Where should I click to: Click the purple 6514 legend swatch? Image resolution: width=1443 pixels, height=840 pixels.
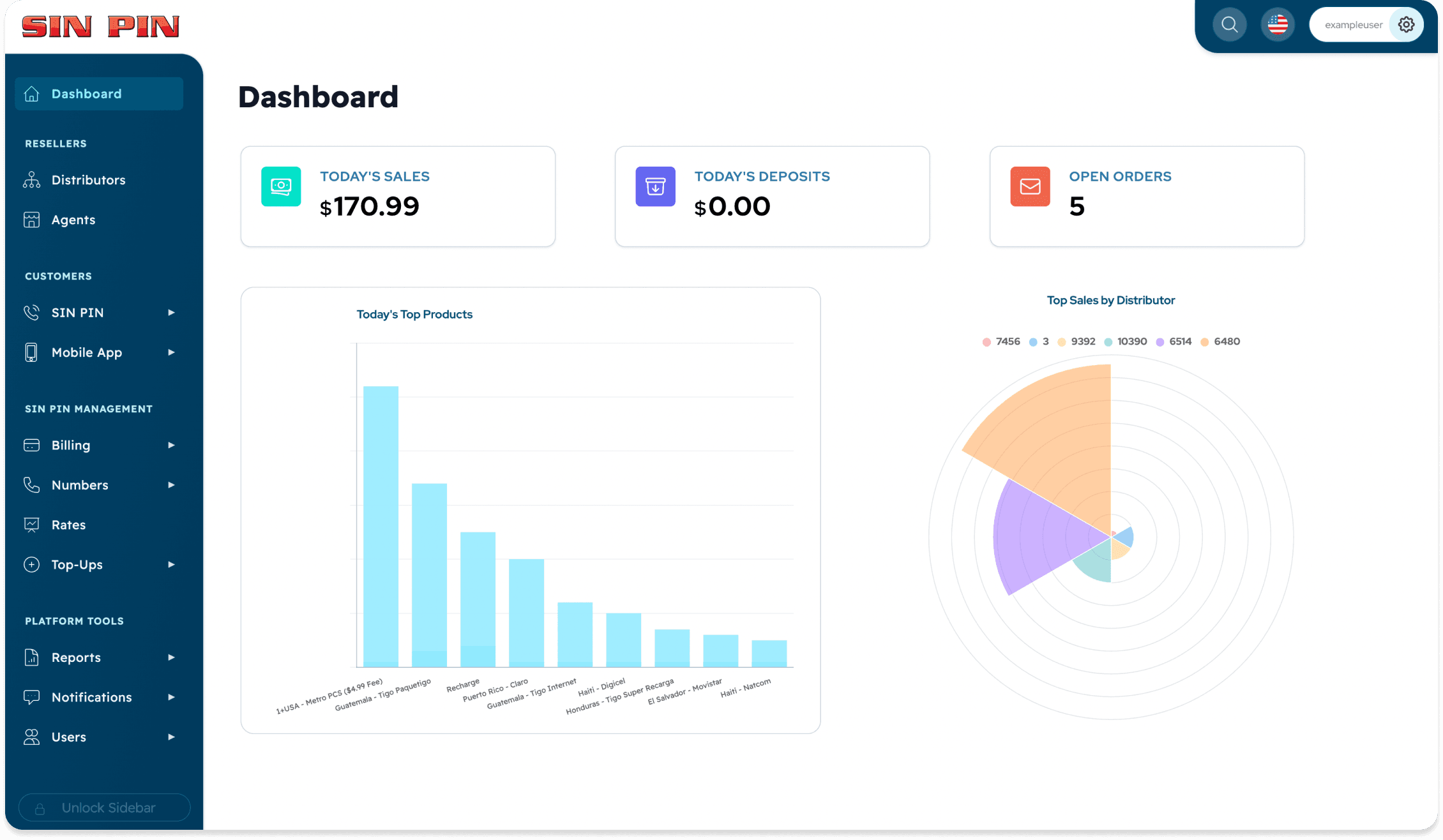coord(1160,342)
